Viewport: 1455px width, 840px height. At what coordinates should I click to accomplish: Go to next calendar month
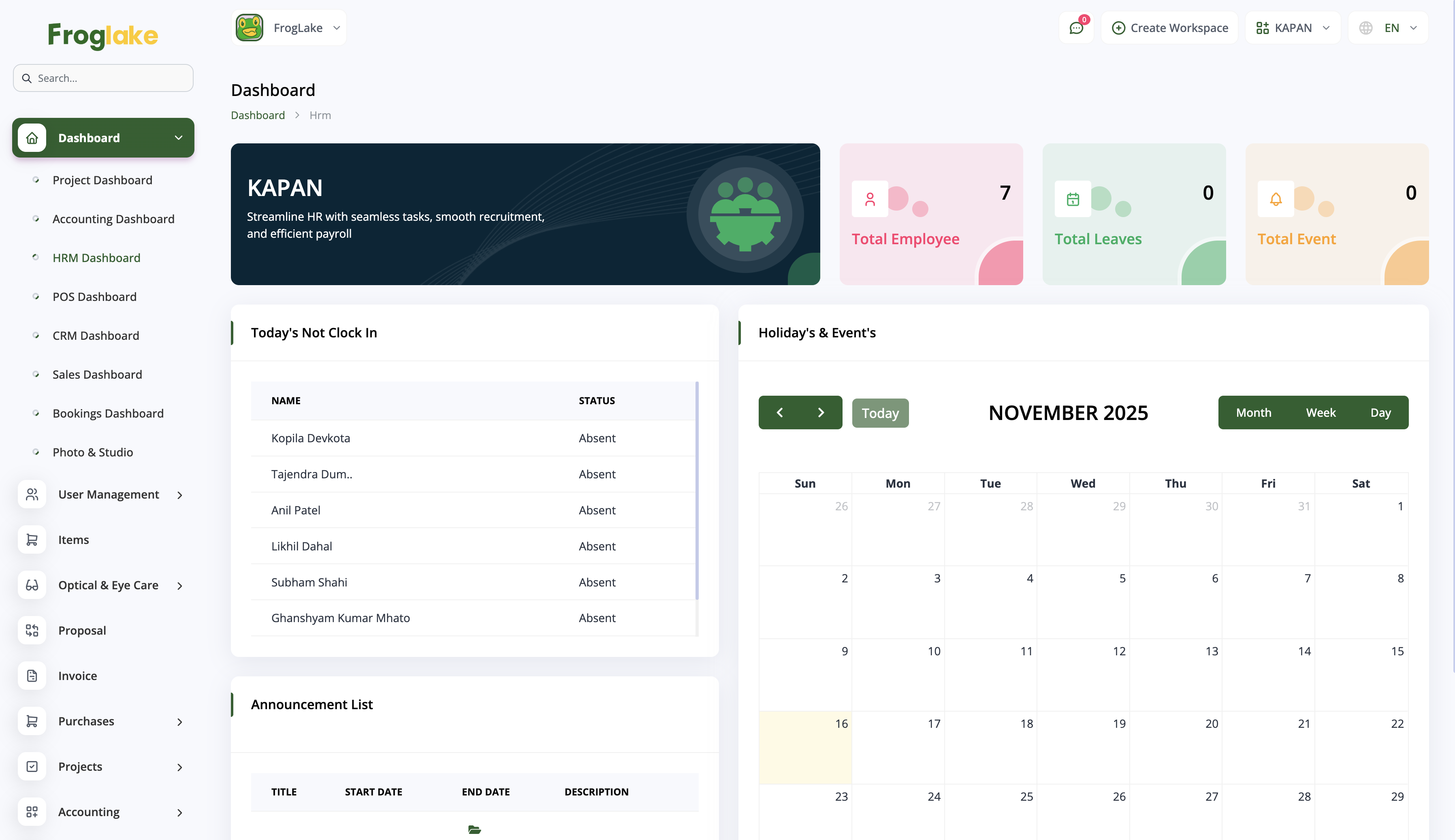[x=821, y=412]
